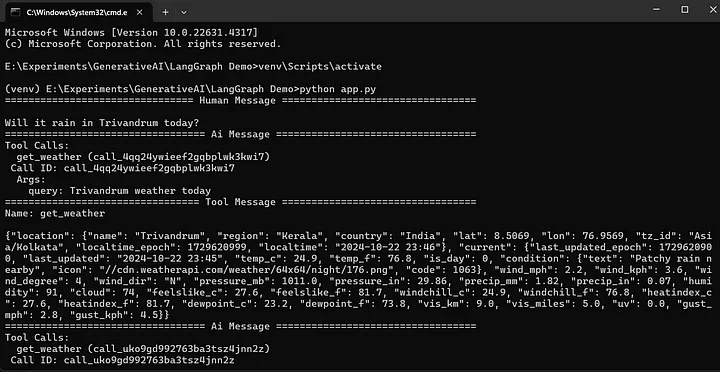
Task: Click the first 'Ai Message' separator heading
Action: [x=240, y=135]
